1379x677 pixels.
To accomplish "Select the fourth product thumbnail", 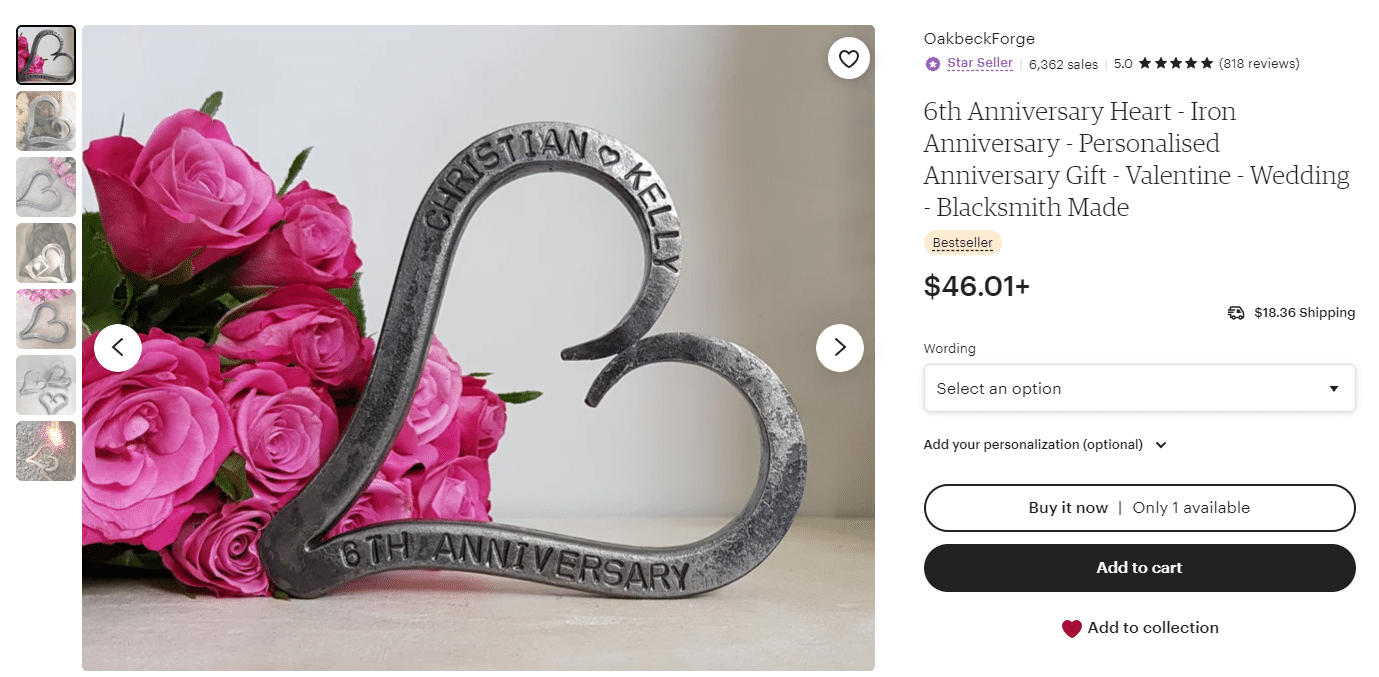I will click(46, 253).
